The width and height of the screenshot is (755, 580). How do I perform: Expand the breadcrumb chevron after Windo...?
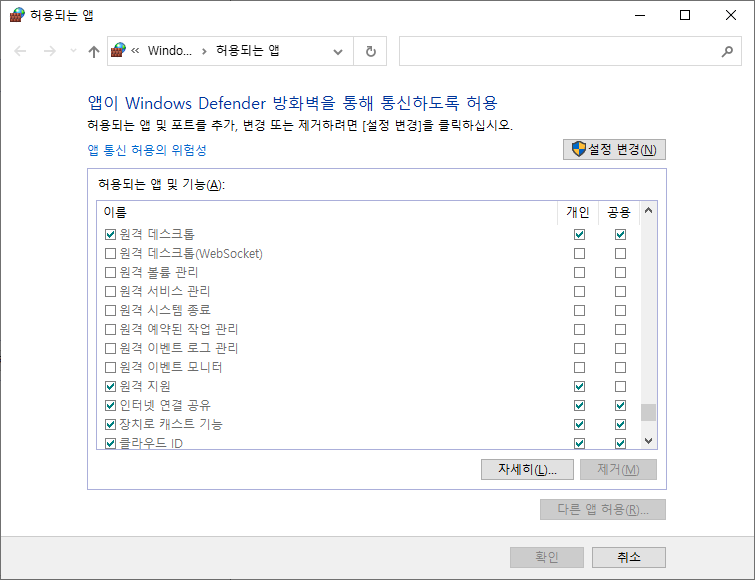[204, 51]
